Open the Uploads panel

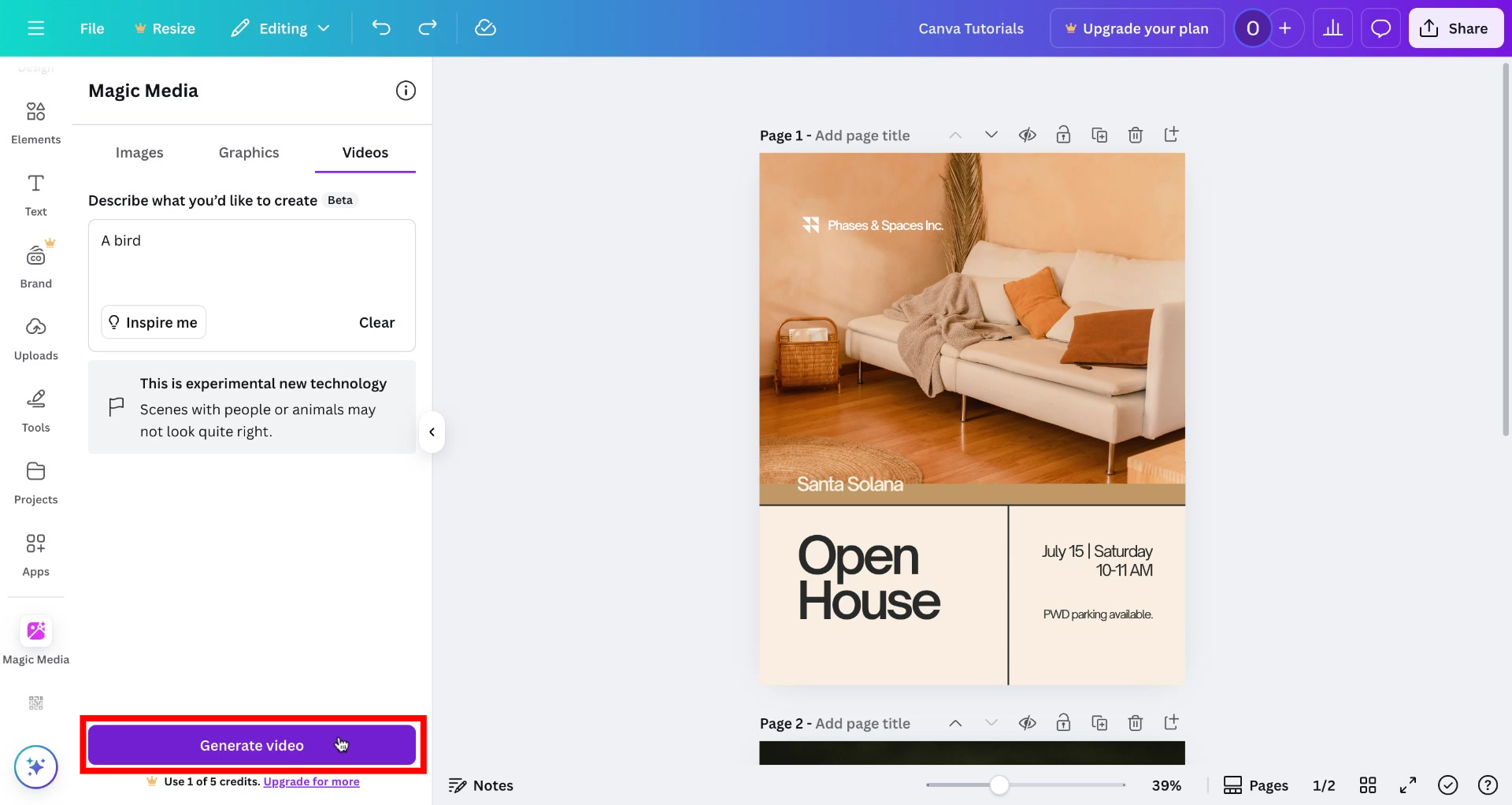click(x=35, y=337)
